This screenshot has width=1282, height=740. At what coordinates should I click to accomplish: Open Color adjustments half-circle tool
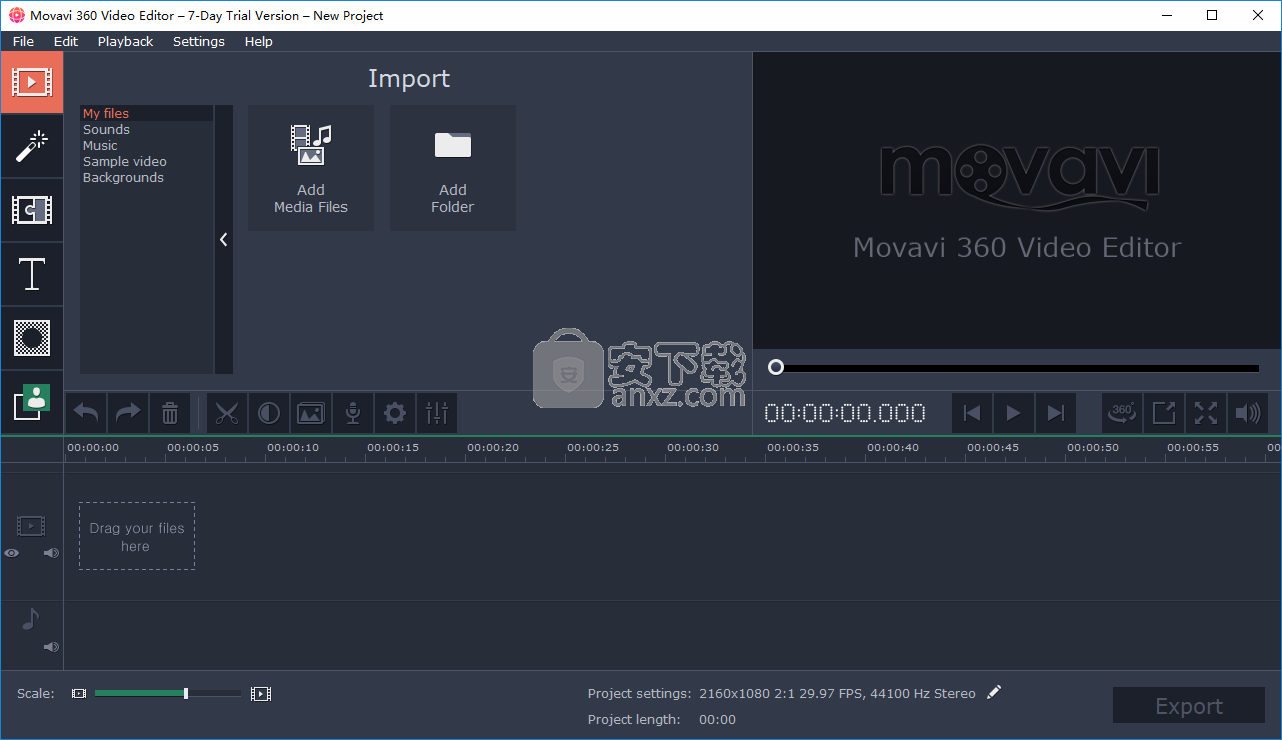tap(269, 413)
